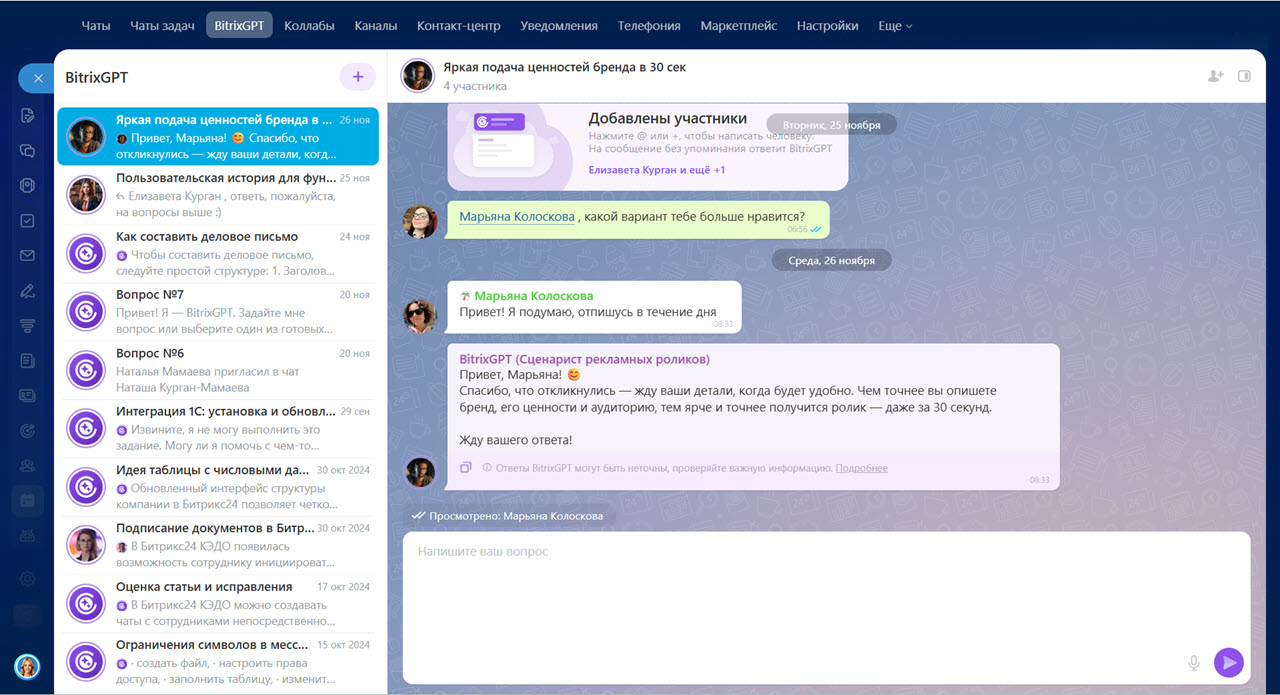
Task: Open the tasks checkbox icon in left sidebar
Action: pyautogui.click(x=28, y=221)
